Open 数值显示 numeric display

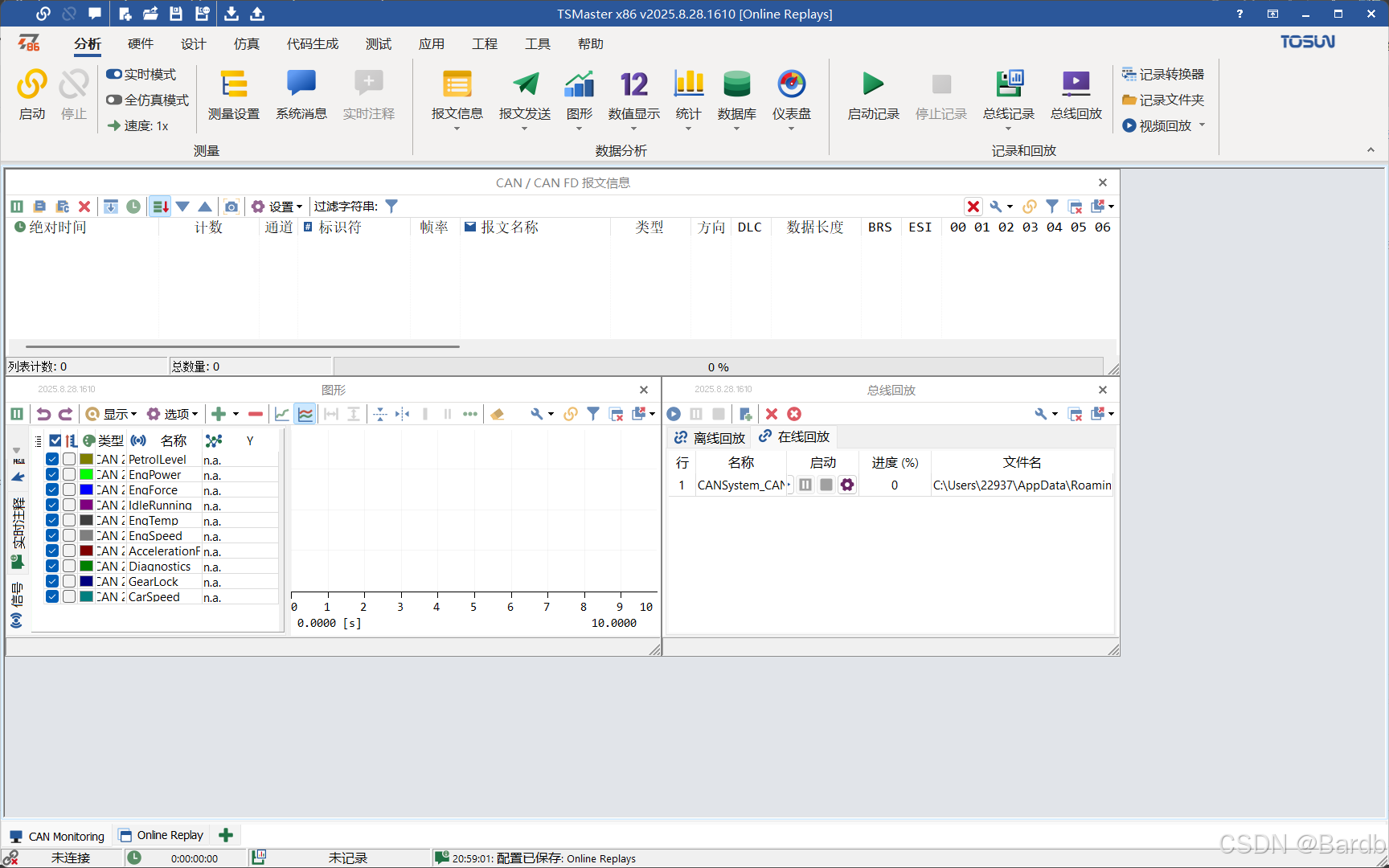click(634, 94)
